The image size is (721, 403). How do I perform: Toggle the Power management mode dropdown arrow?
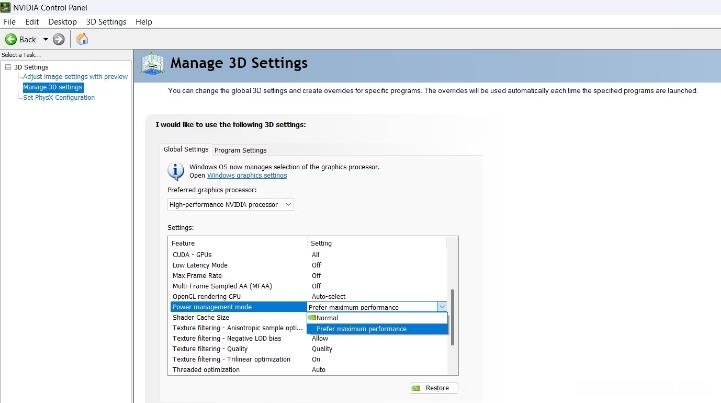[x=441, y=307]
